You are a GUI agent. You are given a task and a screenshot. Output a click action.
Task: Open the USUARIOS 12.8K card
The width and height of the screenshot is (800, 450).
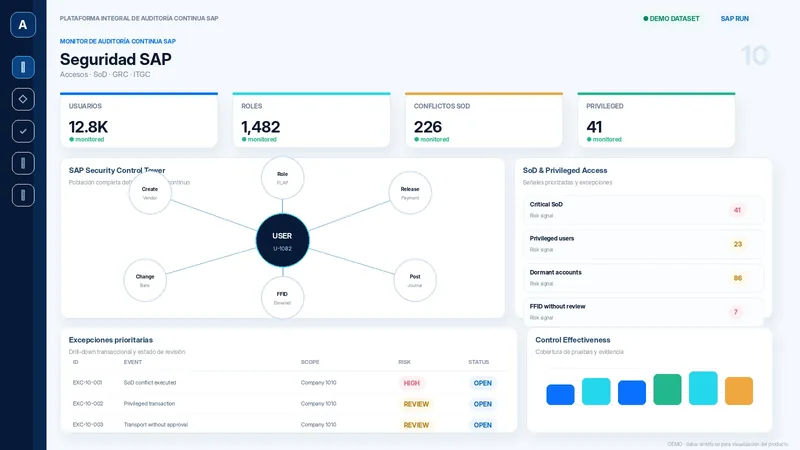[139, 120]
